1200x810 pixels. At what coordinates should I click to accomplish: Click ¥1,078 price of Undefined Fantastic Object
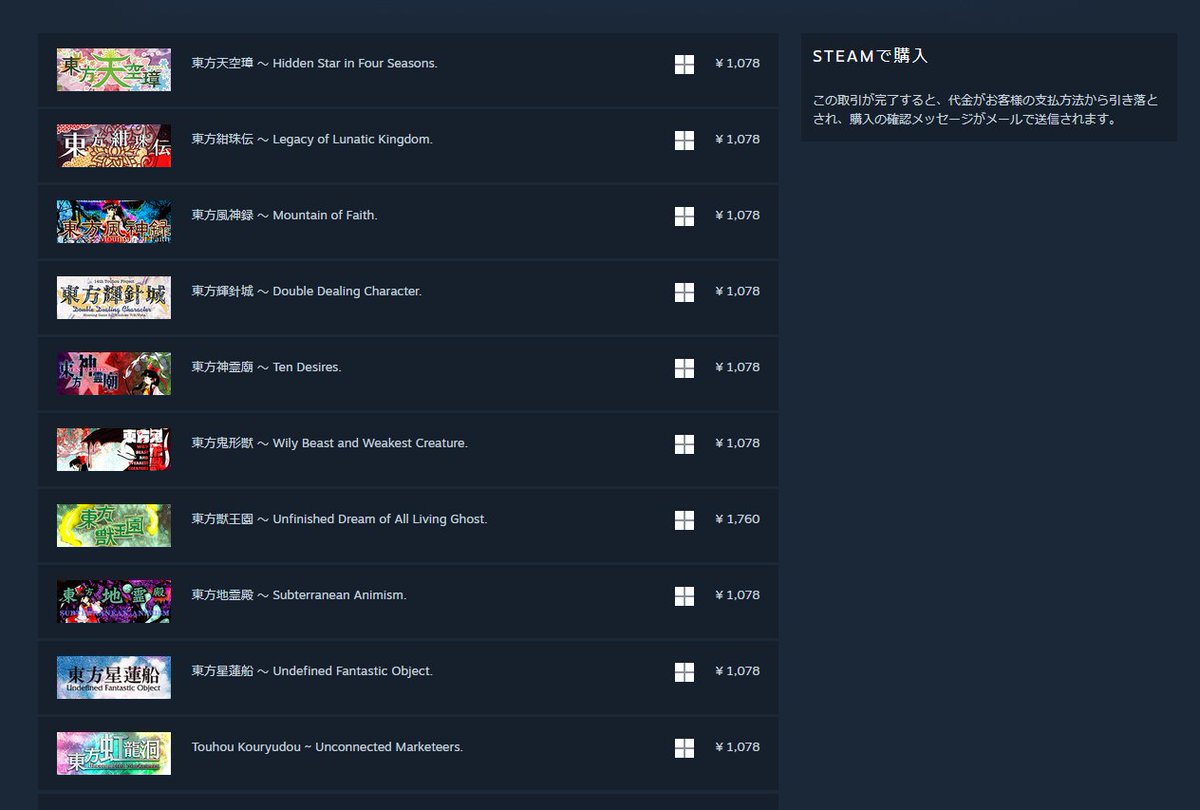point(737,671)
